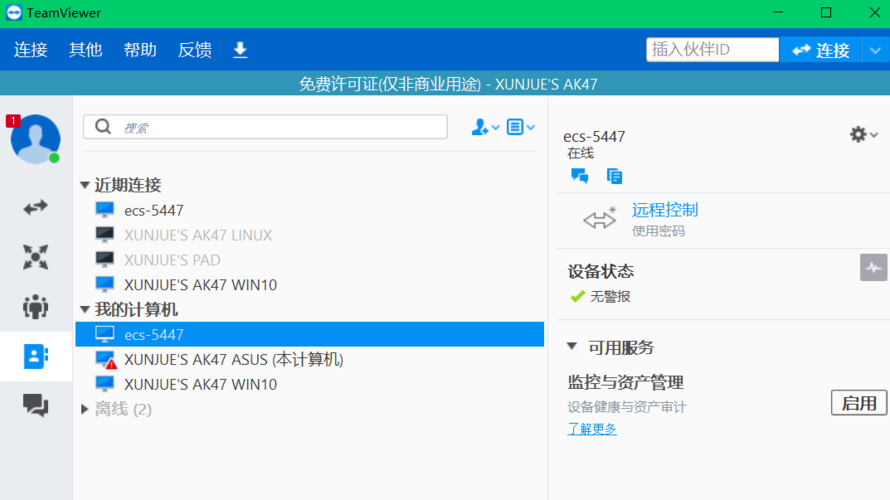Click the user account avatar
The height and width of the screenshot is (500, 890).
click(x=35, y=139)
